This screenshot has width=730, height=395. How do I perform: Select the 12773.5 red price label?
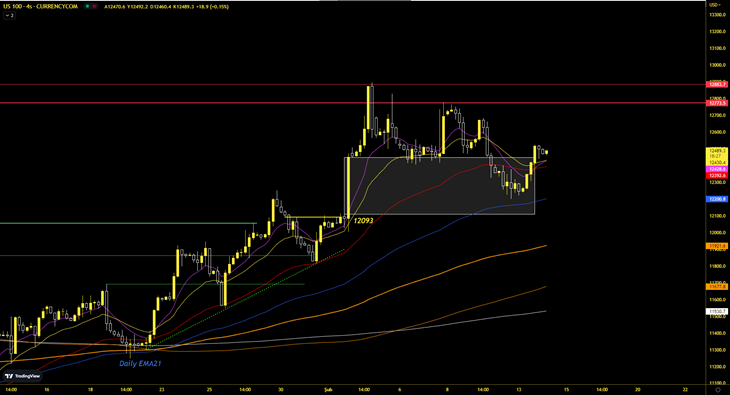pyautogui.click(x=716, y=103)
